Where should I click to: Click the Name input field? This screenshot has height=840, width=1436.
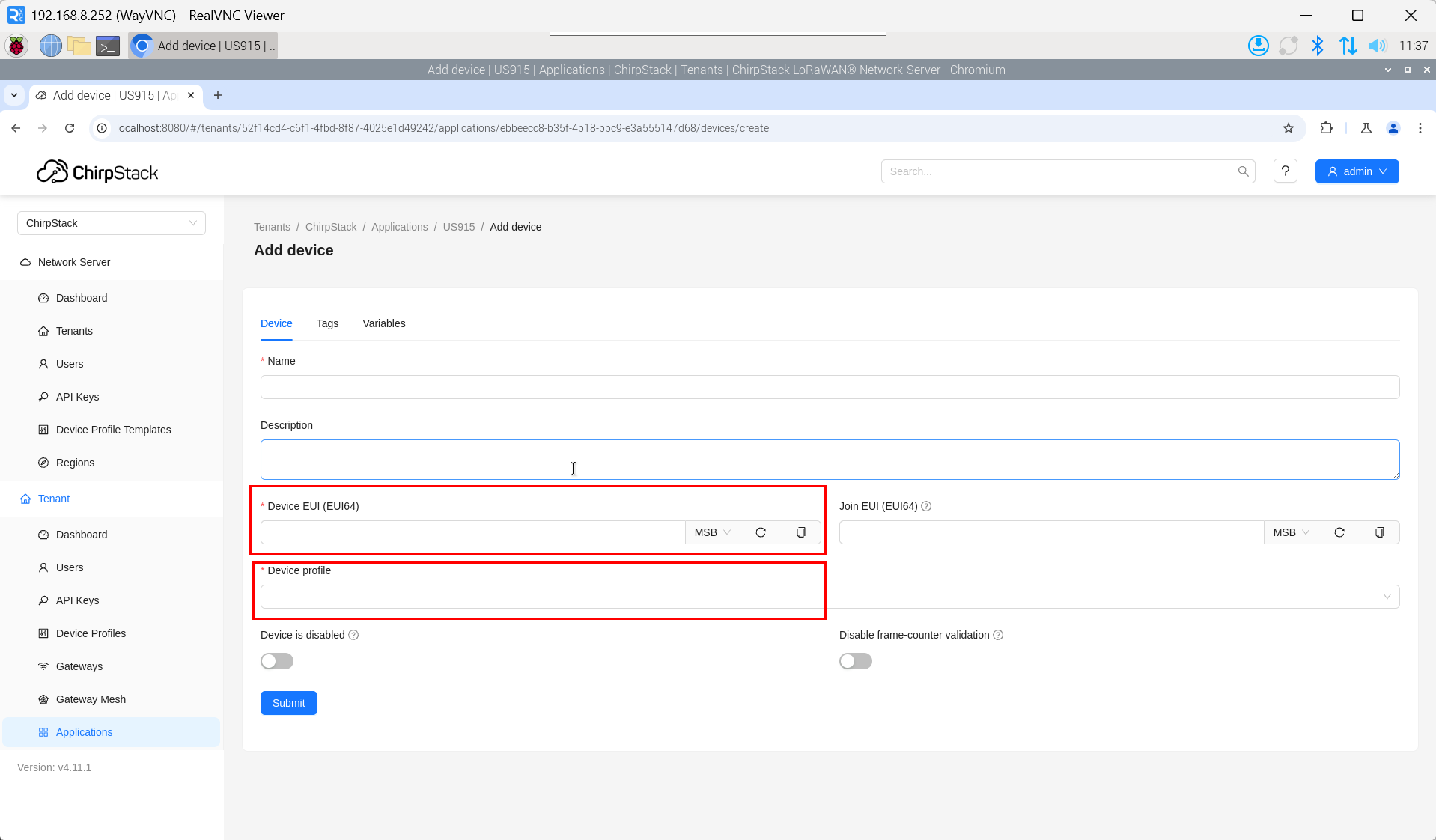pos(830,387)
